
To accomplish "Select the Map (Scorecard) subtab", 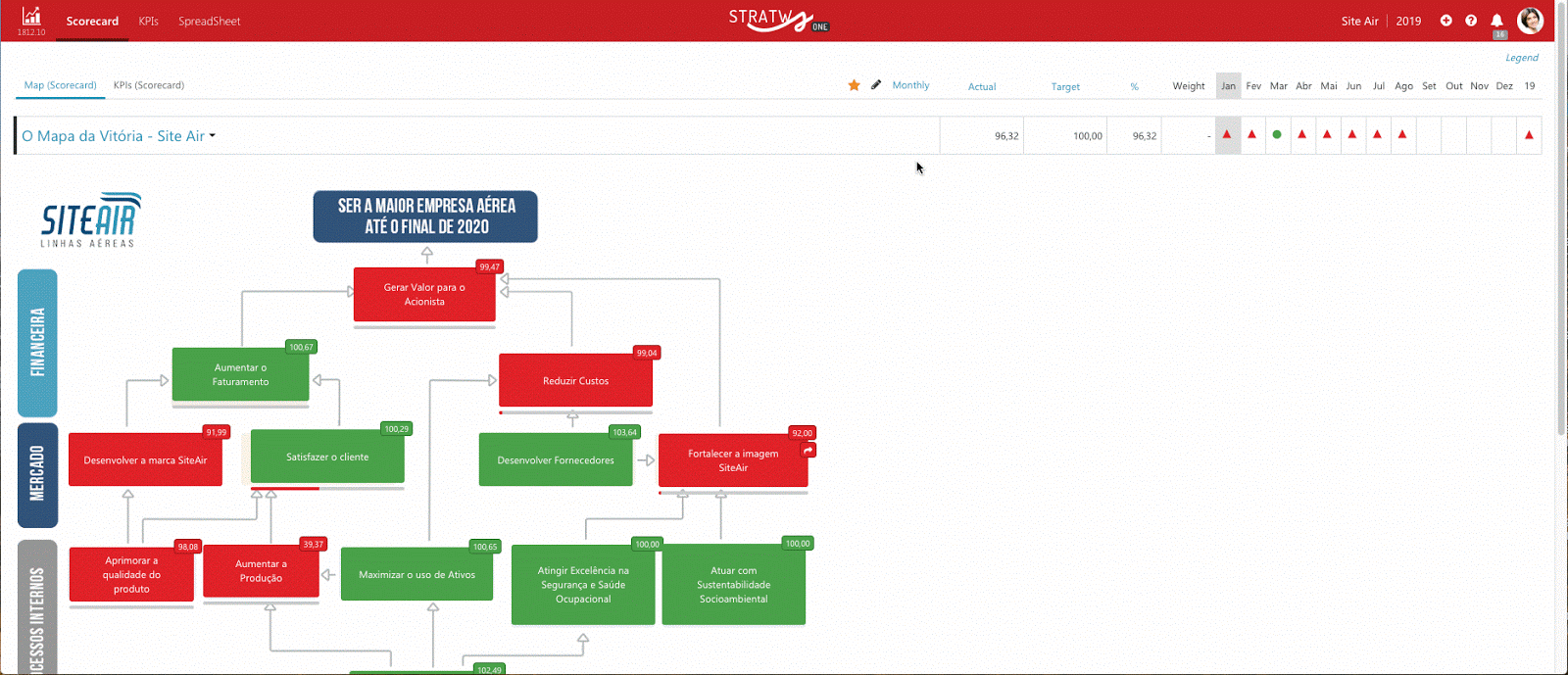I will coord(60,85).
